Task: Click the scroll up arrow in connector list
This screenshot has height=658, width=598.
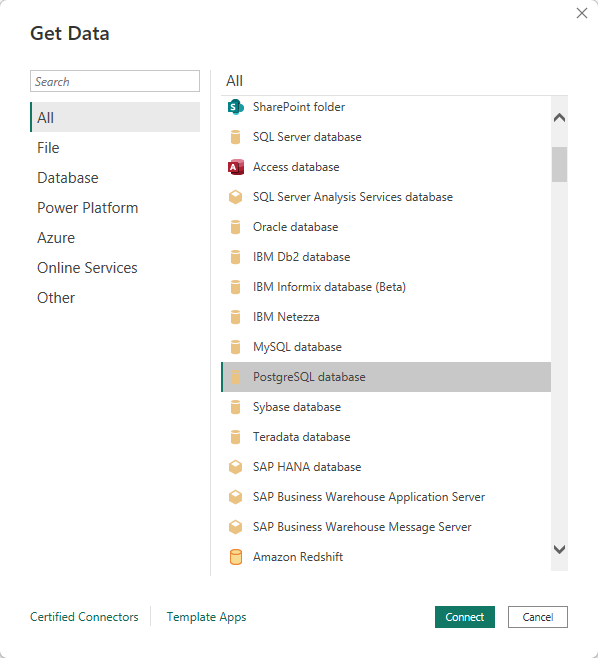Action: click(559, 118)
